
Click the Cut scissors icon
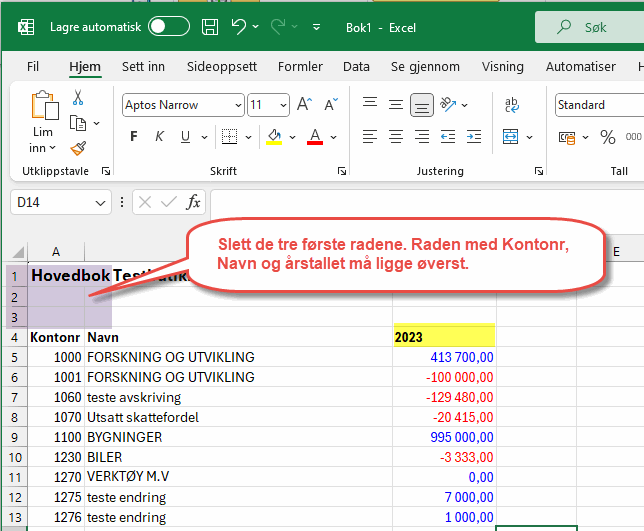[78, 98]
